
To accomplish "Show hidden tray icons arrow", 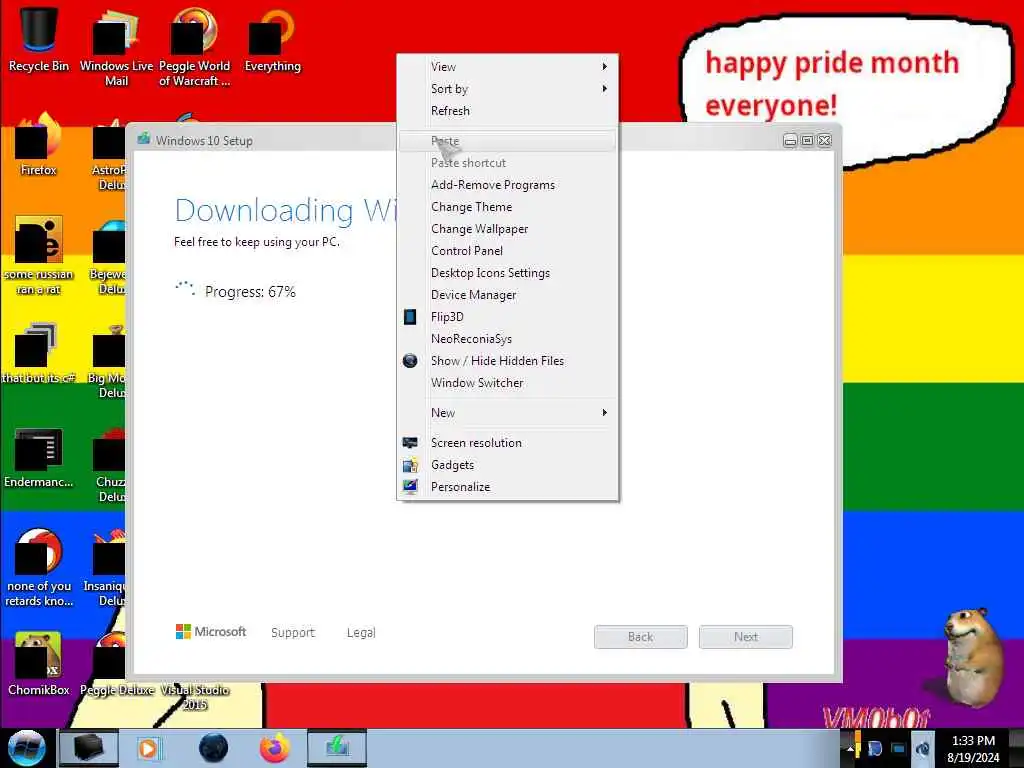I will coord(850,749).
